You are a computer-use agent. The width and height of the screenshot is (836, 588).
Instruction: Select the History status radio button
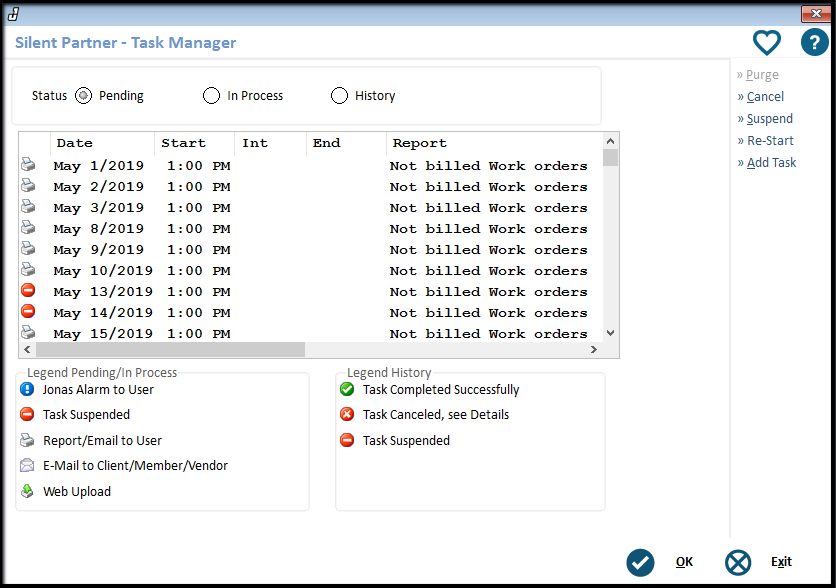pos(339,96)
